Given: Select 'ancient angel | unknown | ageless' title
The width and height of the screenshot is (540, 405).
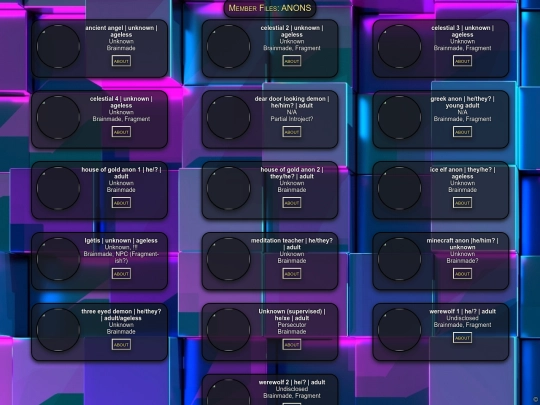Looking at the screenshot, I should point(121,31).
